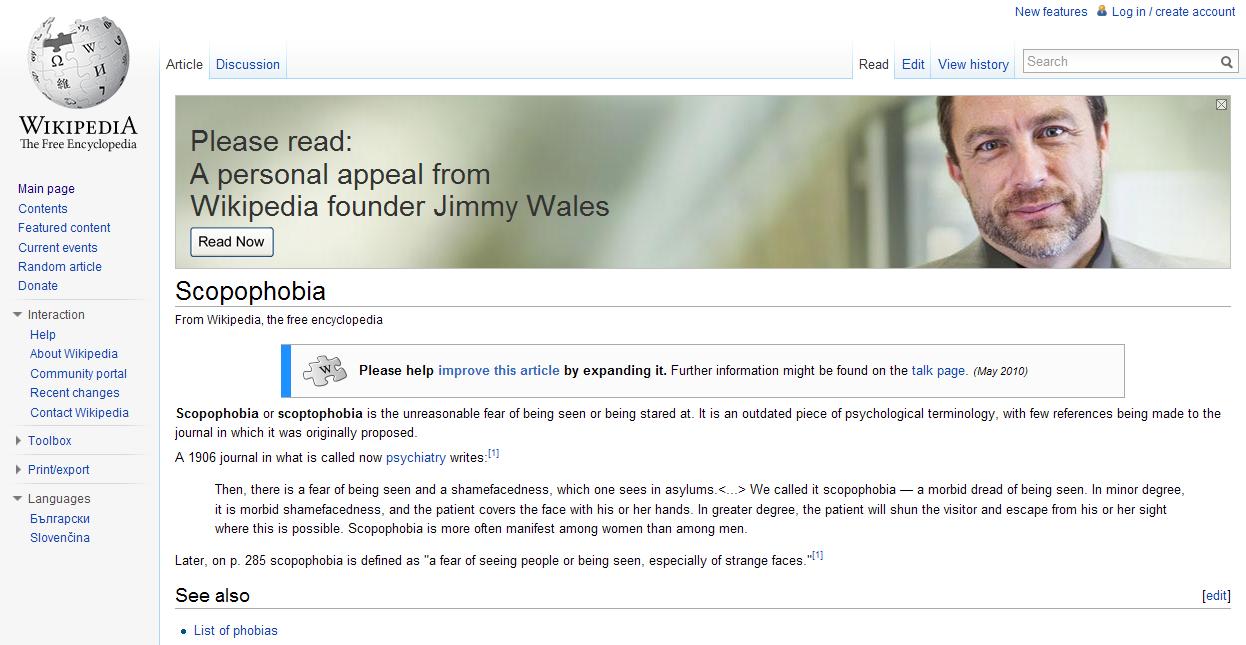
Task: Go to Random article in sidebar
Action: click(60, 267)
